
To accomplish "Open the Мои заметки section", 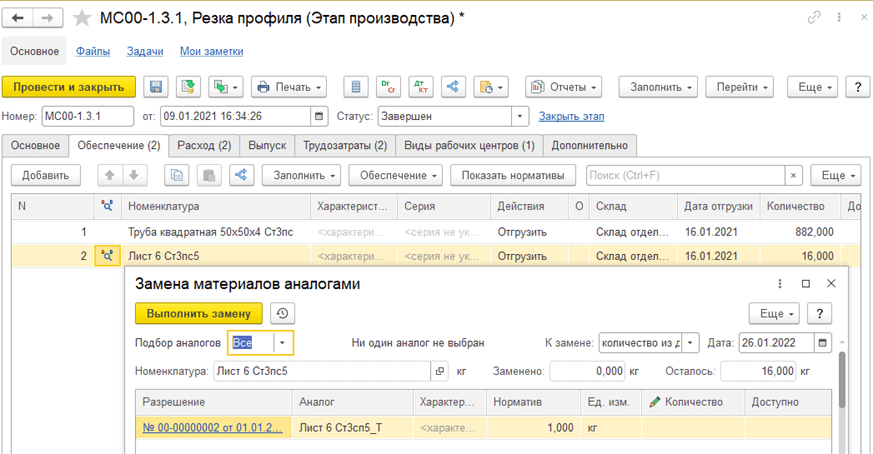I will 212,51.
